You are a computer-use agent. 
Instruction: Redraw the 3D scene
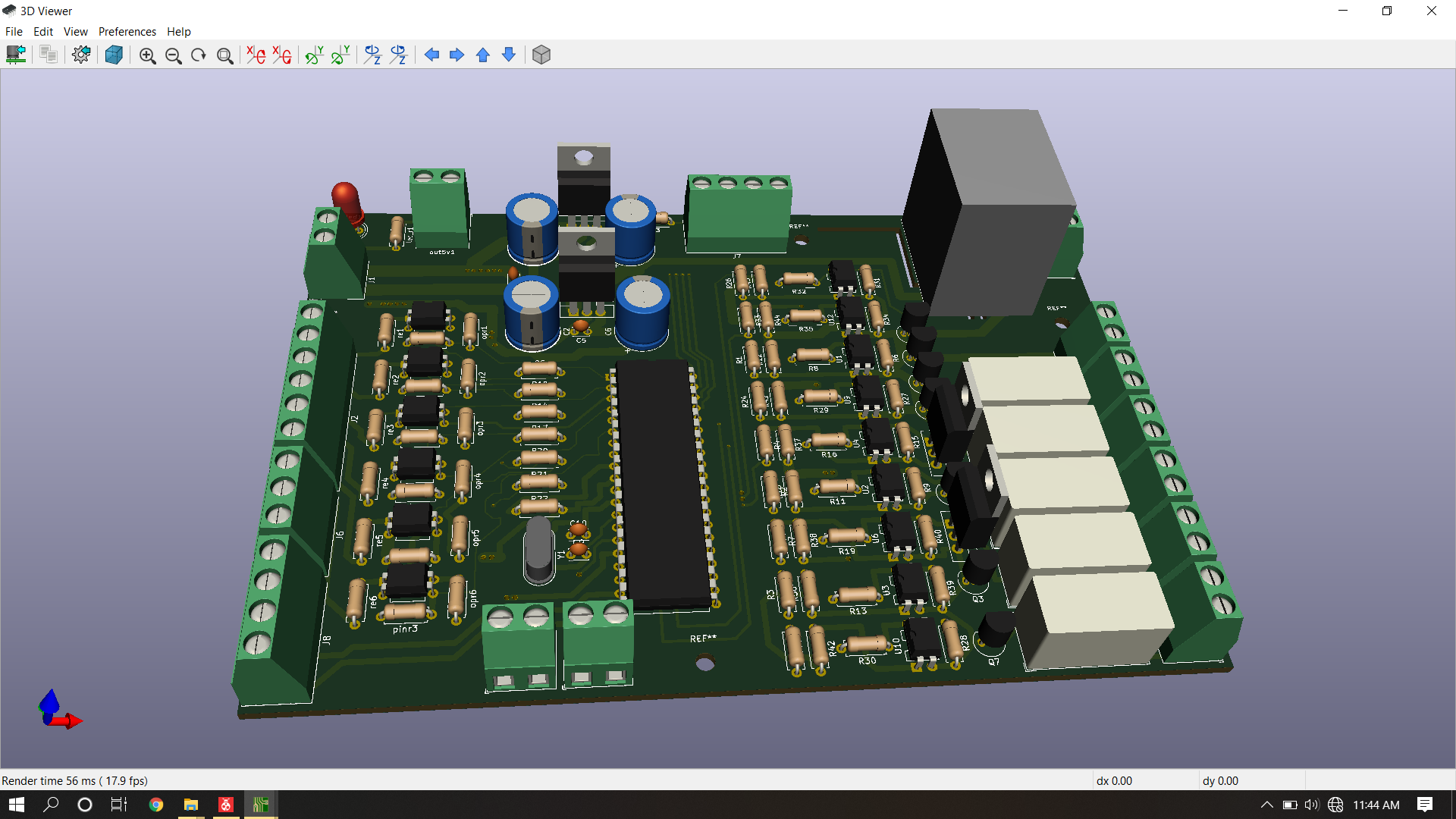(198, 55)
